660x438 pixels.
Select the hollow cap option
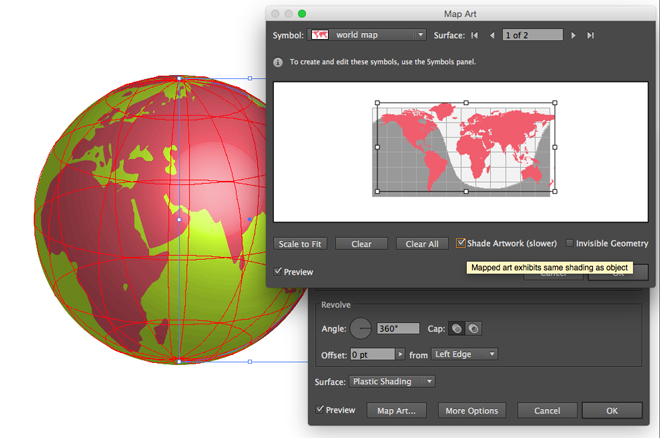(474, 329)
